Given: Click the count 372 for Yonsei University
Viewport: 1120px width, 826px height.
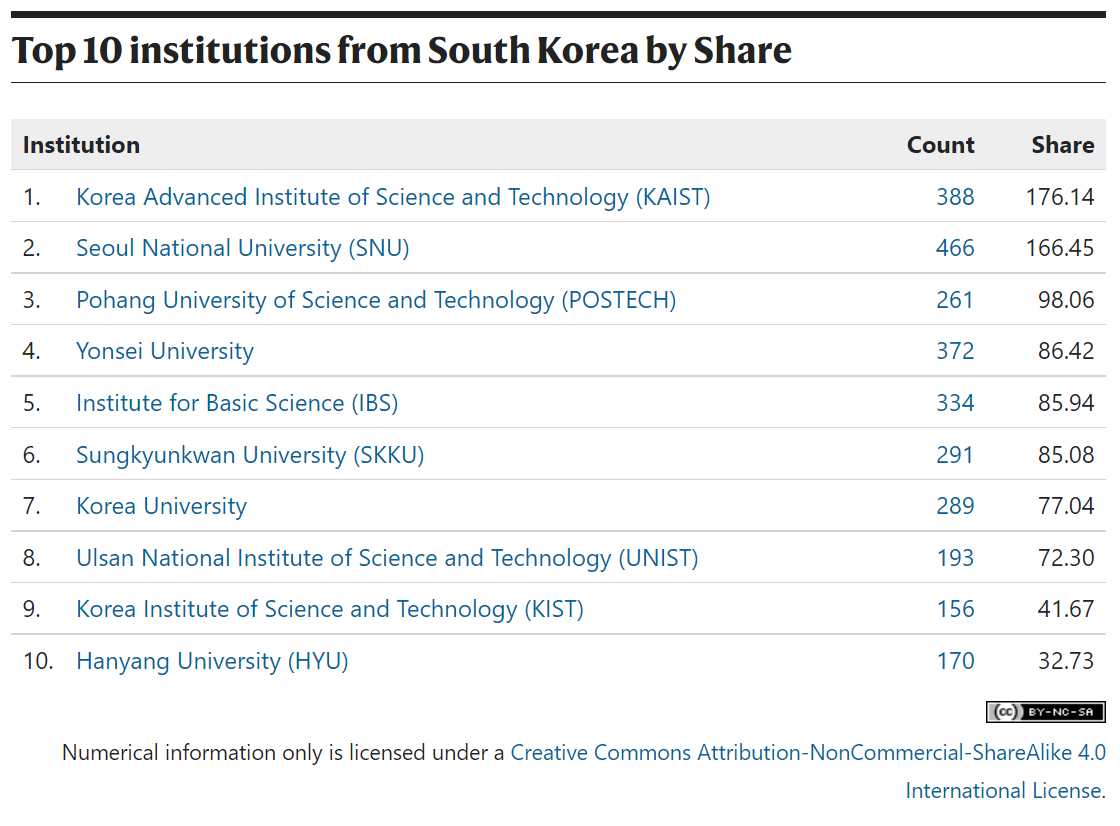Looking at the screenshot, I should pos(958,351).
